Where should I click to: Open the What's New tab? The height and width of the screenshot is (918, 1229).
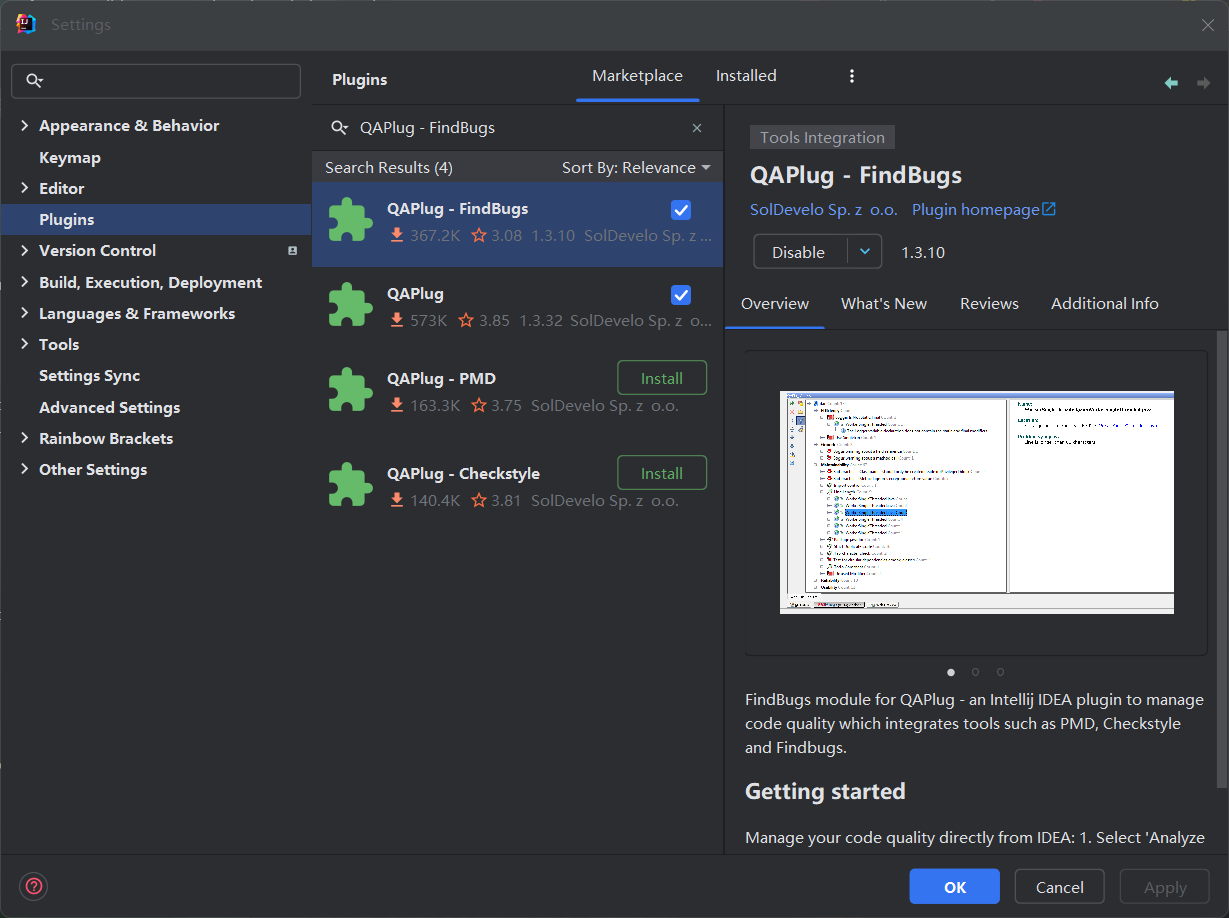coord(884,304)
